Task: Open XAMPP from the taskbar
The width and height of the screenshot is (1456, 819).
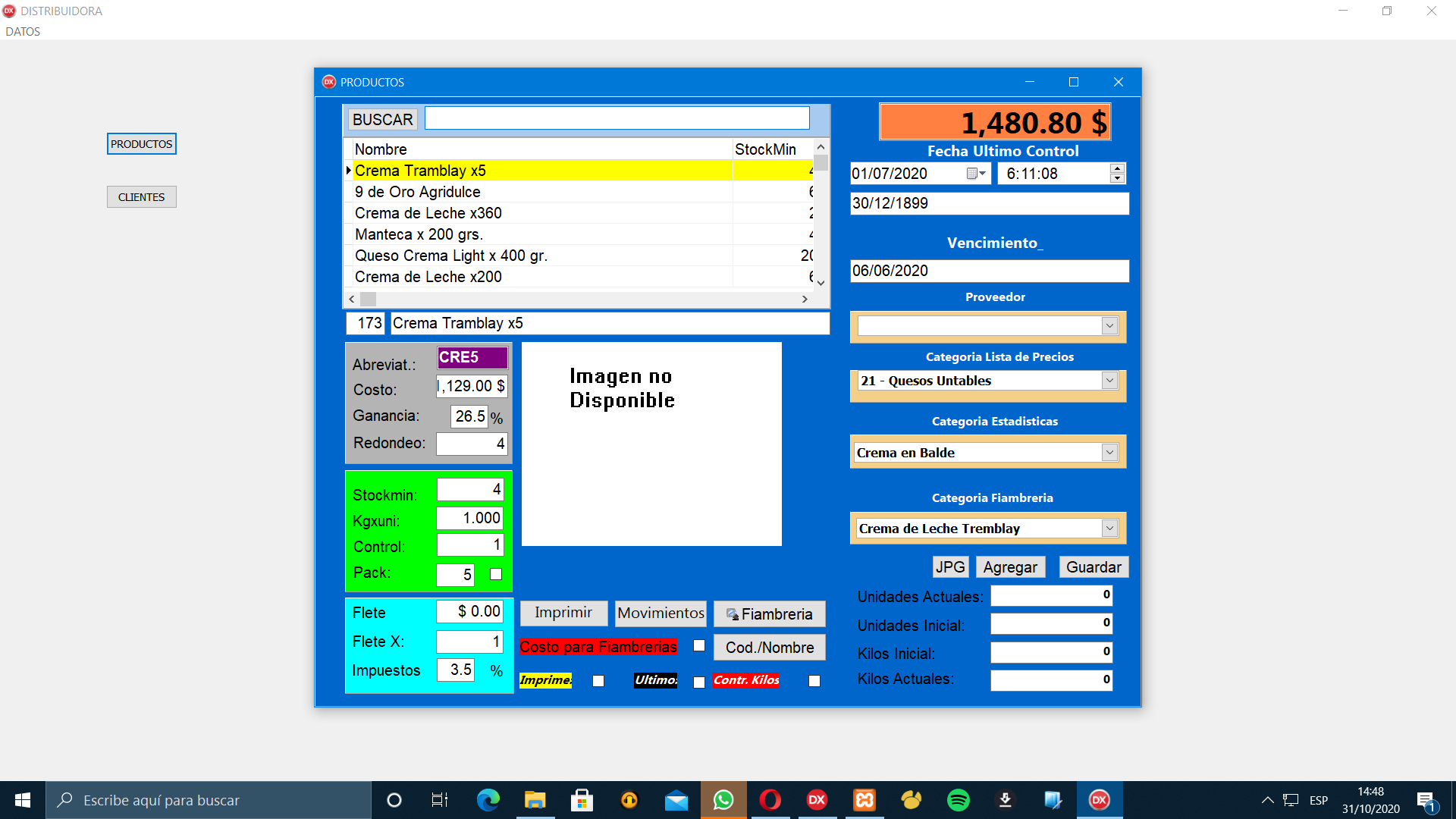Action: 864,800
